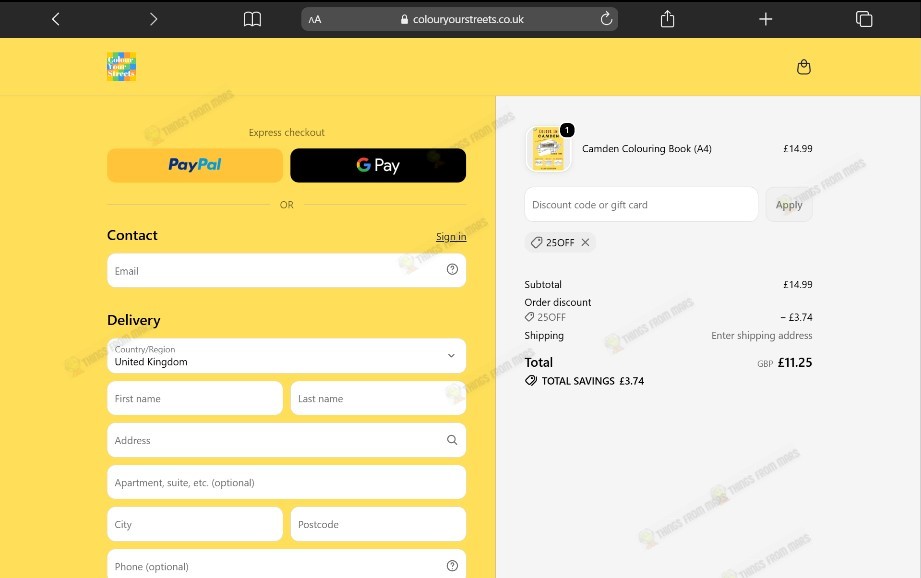Image resolution: width=921 pixels, height=578 pixels.
Task: Tap the share icon in the toolbar
Action: [667, 19]
